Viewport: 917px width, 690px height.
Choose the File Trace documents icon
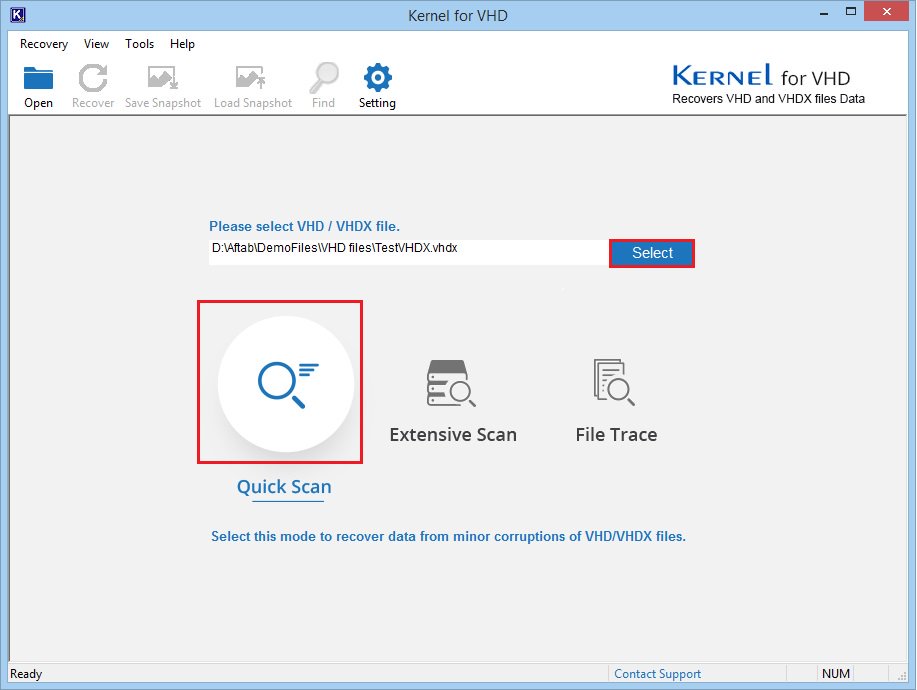tap(614, 382)
